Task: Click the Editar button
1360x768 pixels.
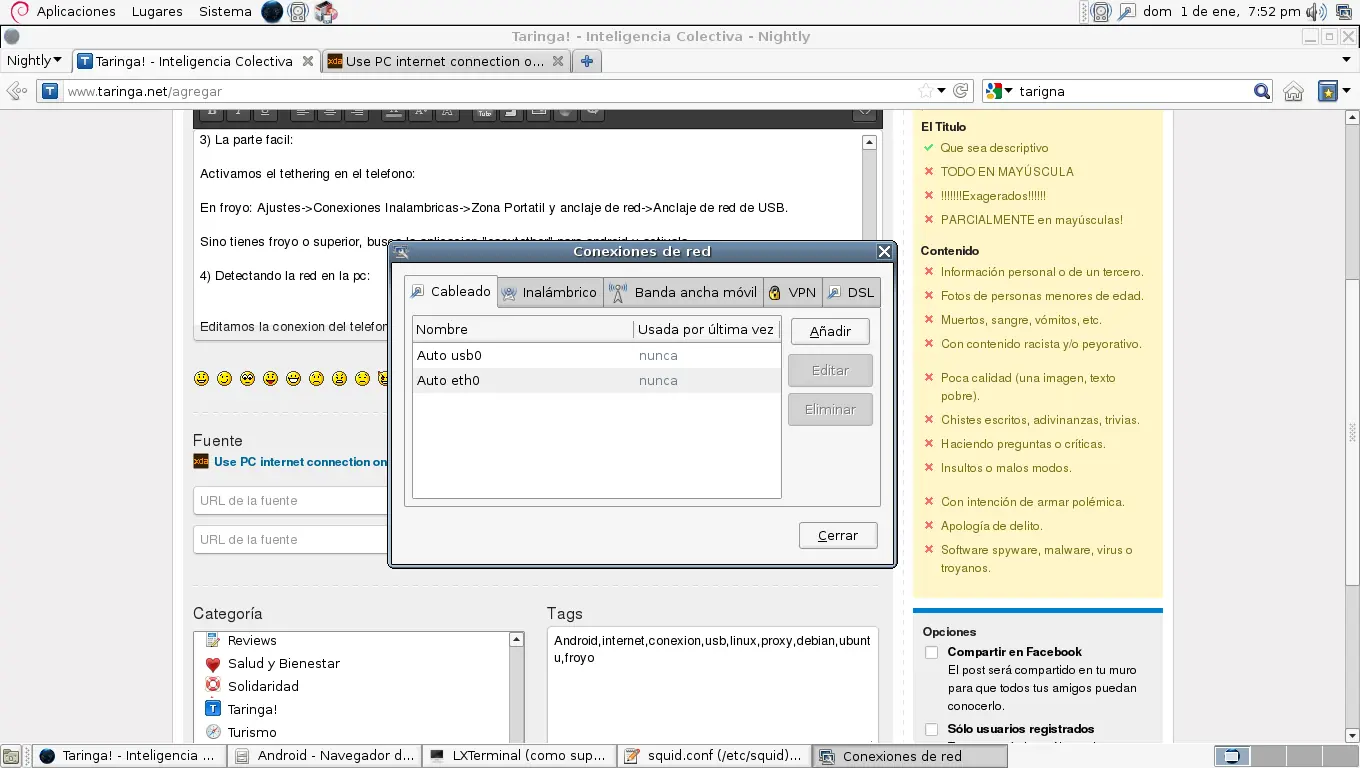Action: pyautogui.click(x=830, y=370)
